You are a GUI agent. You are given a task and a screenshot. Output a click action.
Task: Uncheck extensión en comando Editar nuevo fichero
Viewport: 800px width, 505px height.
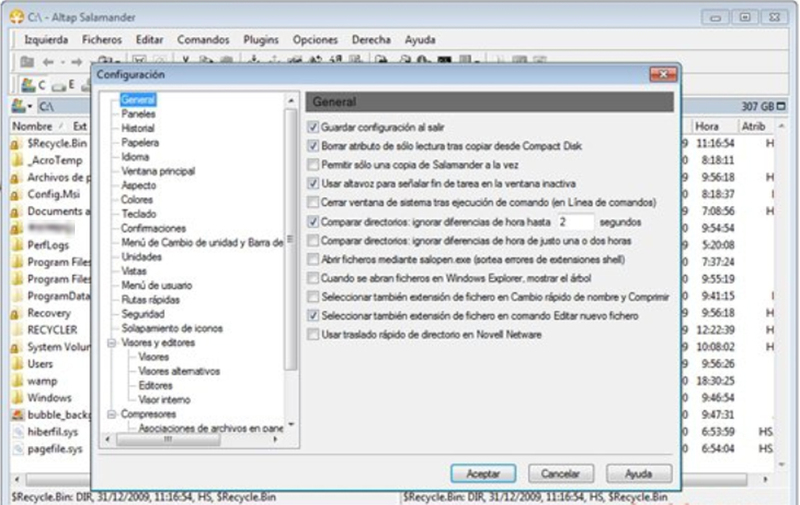point(313,316)
